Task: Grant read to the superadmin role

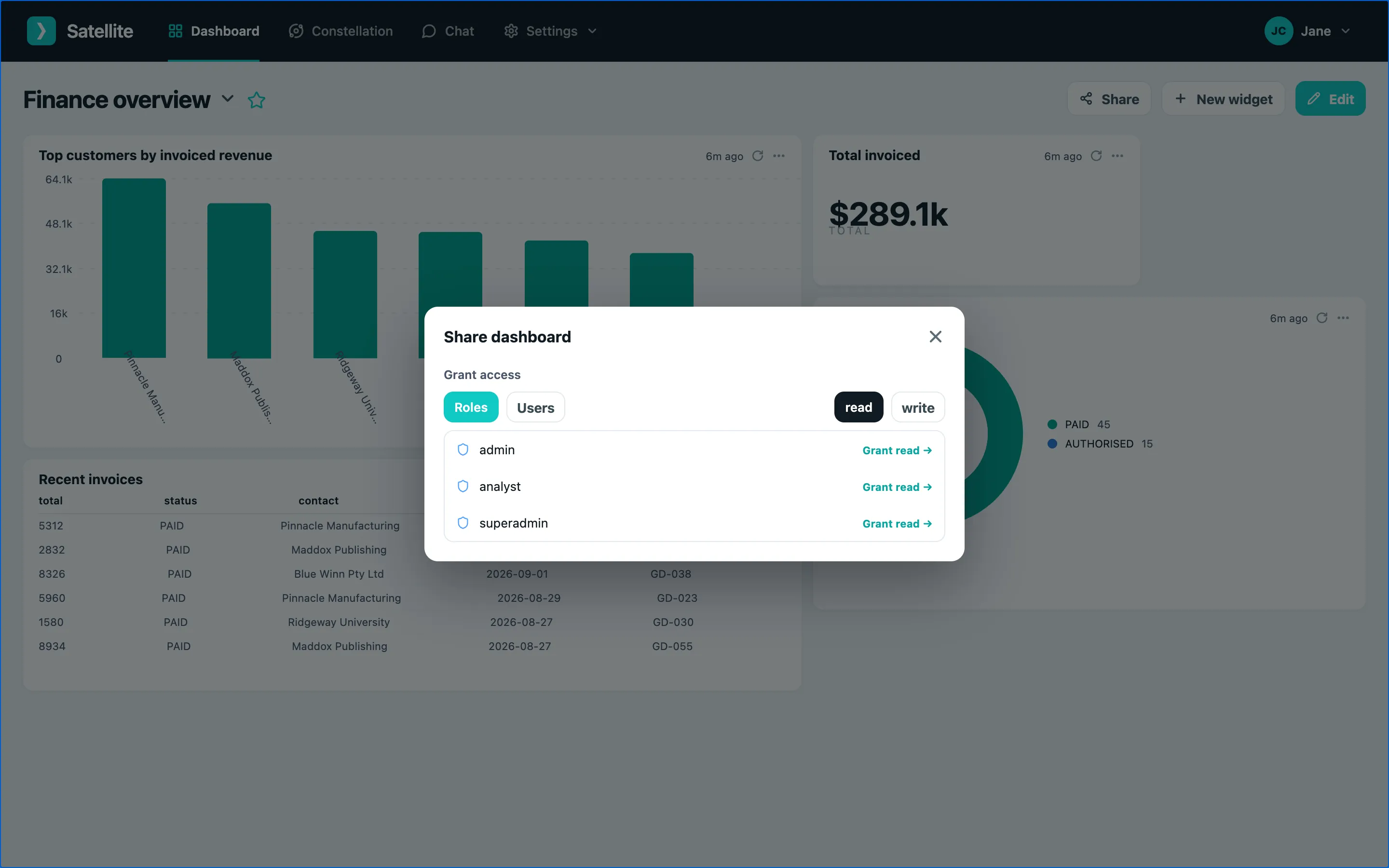Action: [x=897, y=524]
